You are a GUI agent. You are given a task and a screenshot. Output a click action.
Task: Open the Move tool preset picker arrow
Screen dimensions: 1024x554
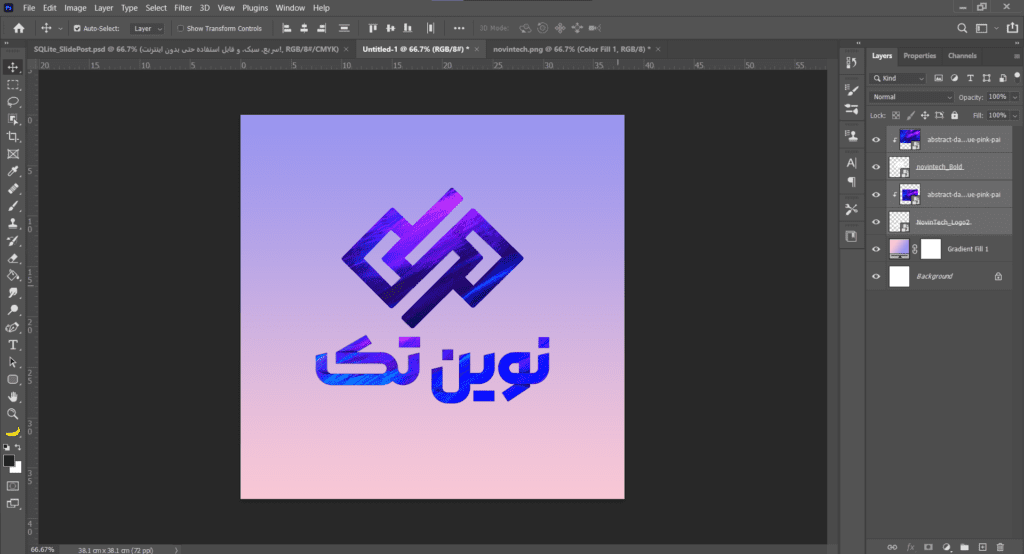[60, 29]
